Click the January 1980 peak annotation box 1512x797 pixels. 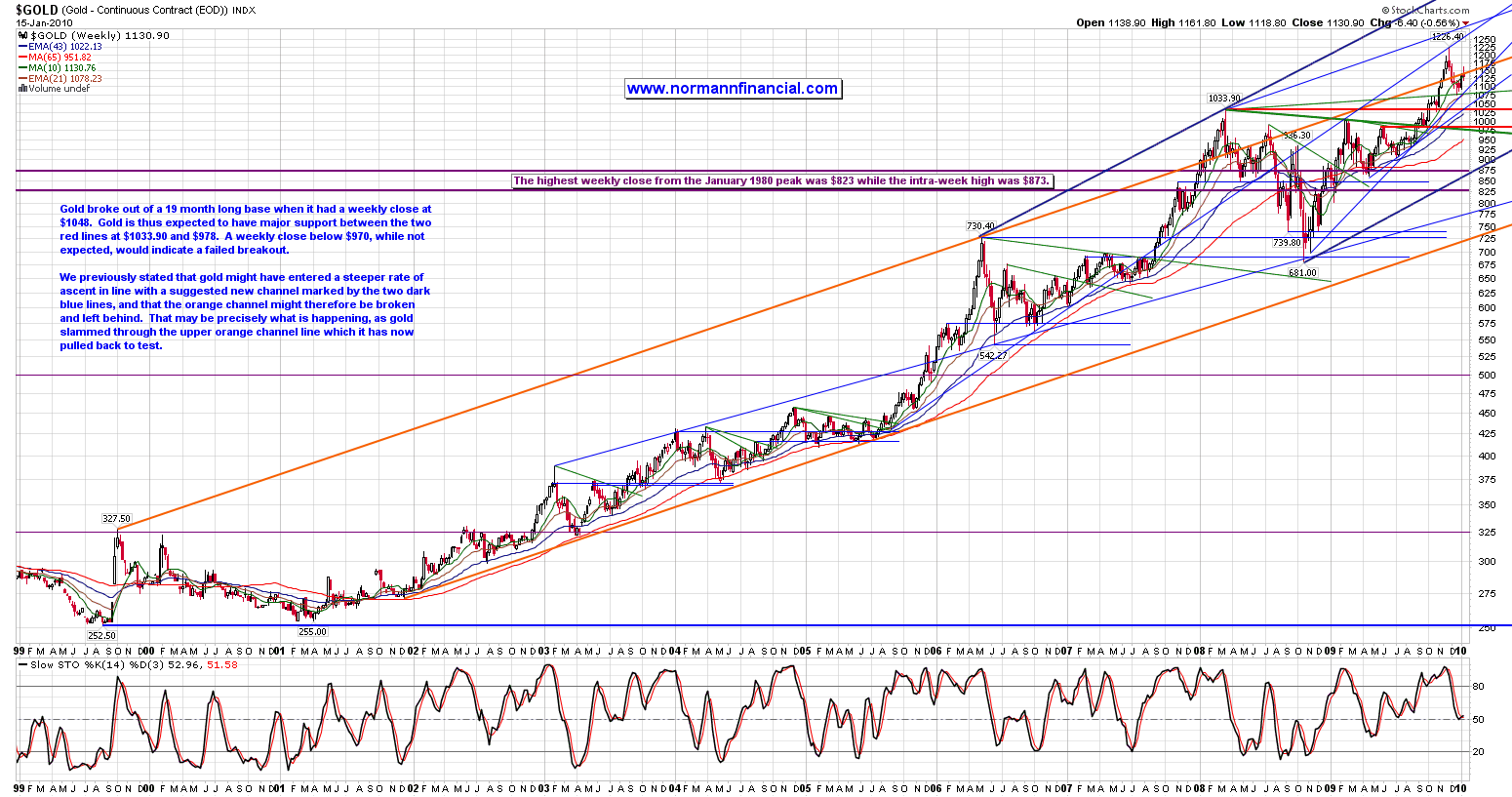[x=781, y=180]
